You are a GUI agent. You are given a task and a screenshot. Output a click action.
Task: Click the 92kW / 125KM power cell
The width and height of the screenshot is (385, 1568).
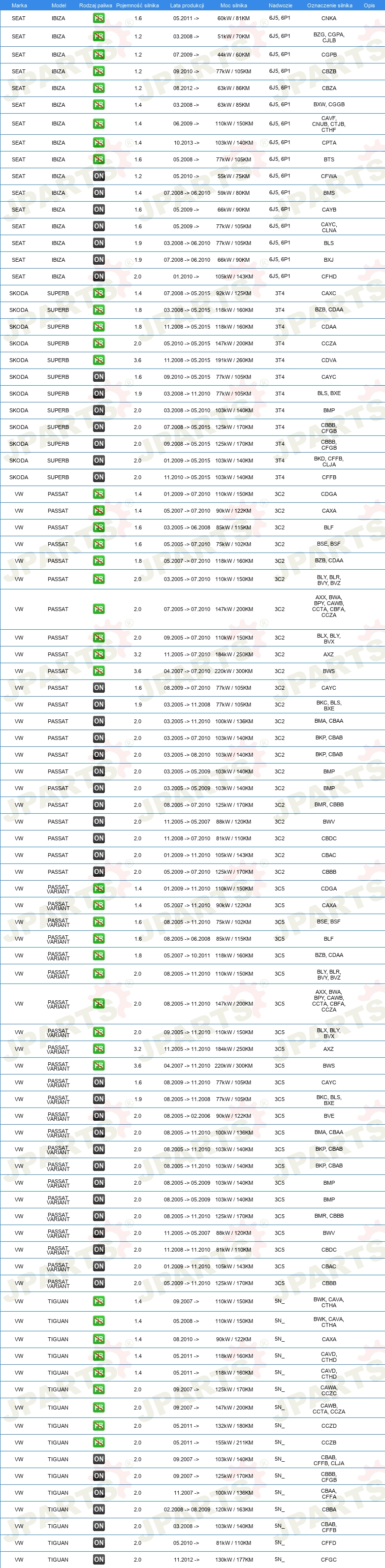point(234,293)
